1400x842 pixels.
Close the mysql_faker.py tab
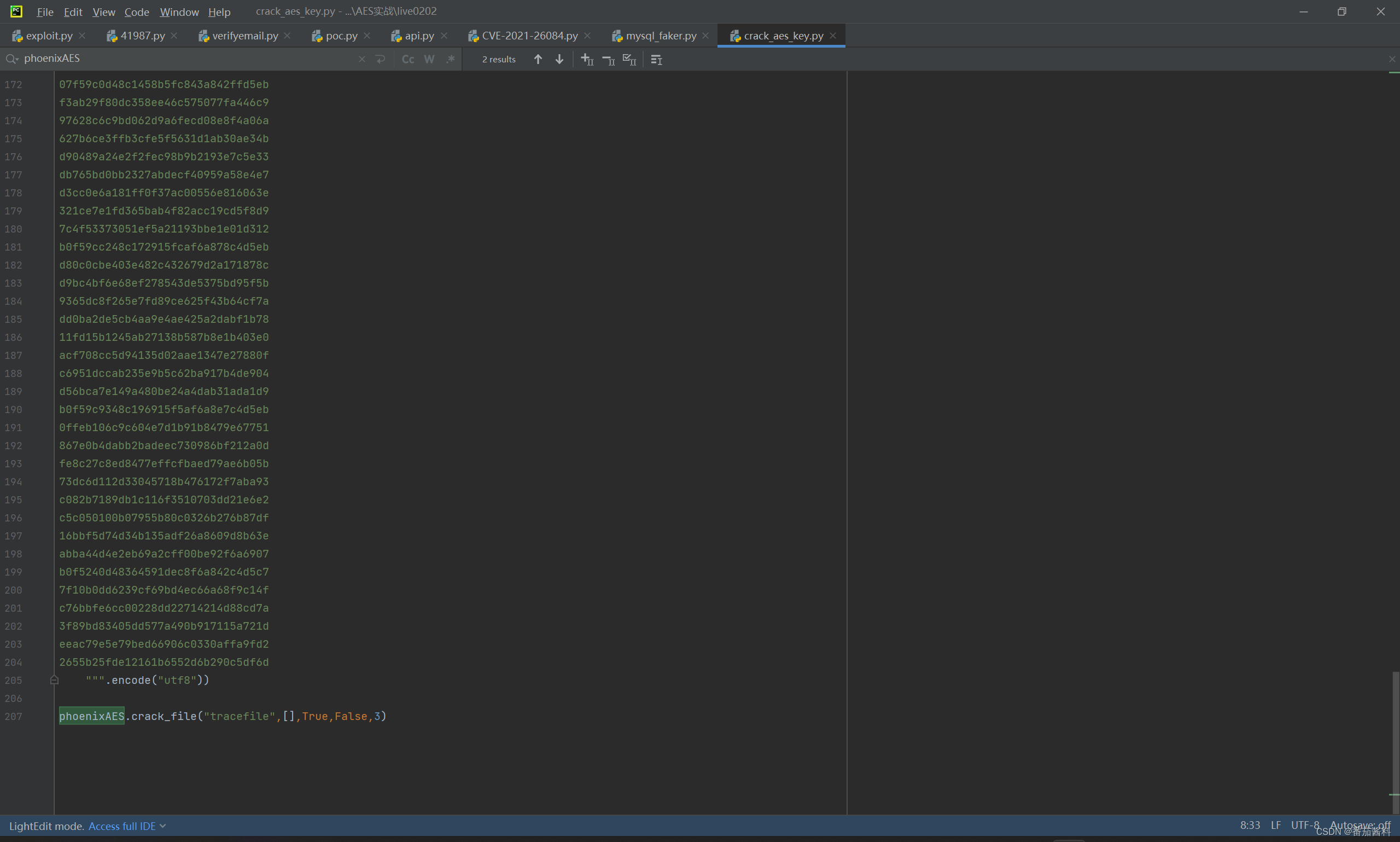705,36
